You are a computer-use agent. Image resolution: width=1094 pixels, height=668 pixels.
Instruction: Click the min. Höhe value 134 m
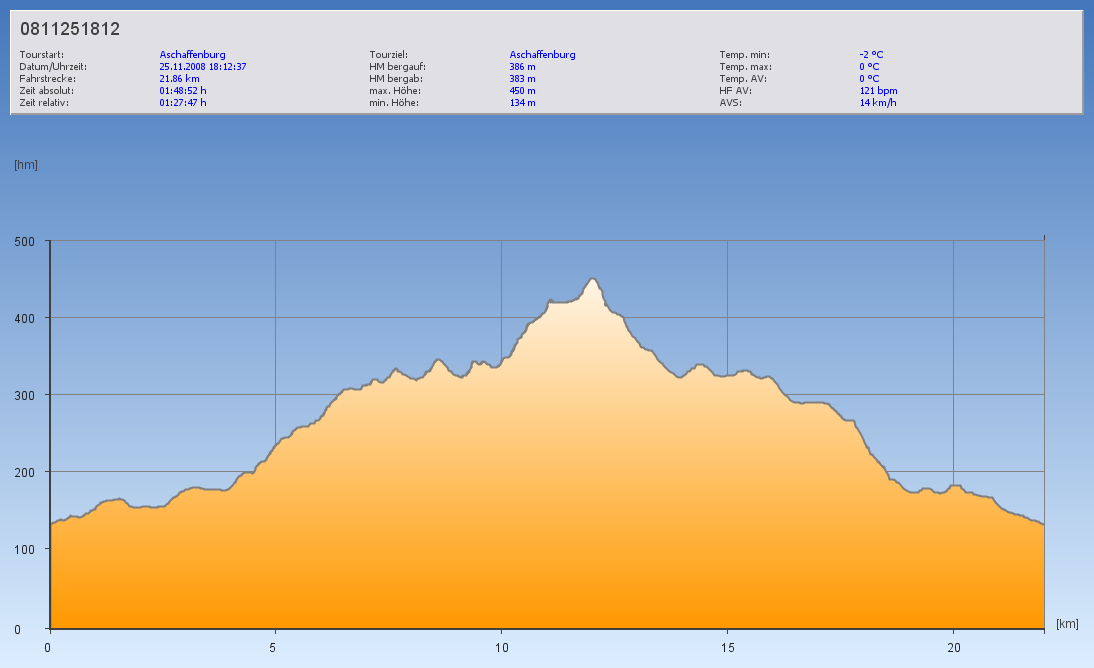[x=523, y=103]
